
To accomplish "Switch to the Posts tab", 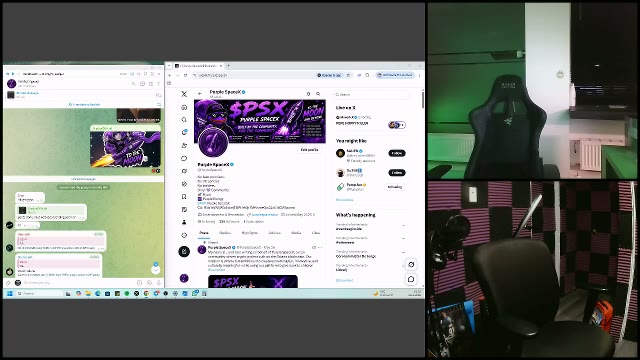I will click(x=204, y=233).
